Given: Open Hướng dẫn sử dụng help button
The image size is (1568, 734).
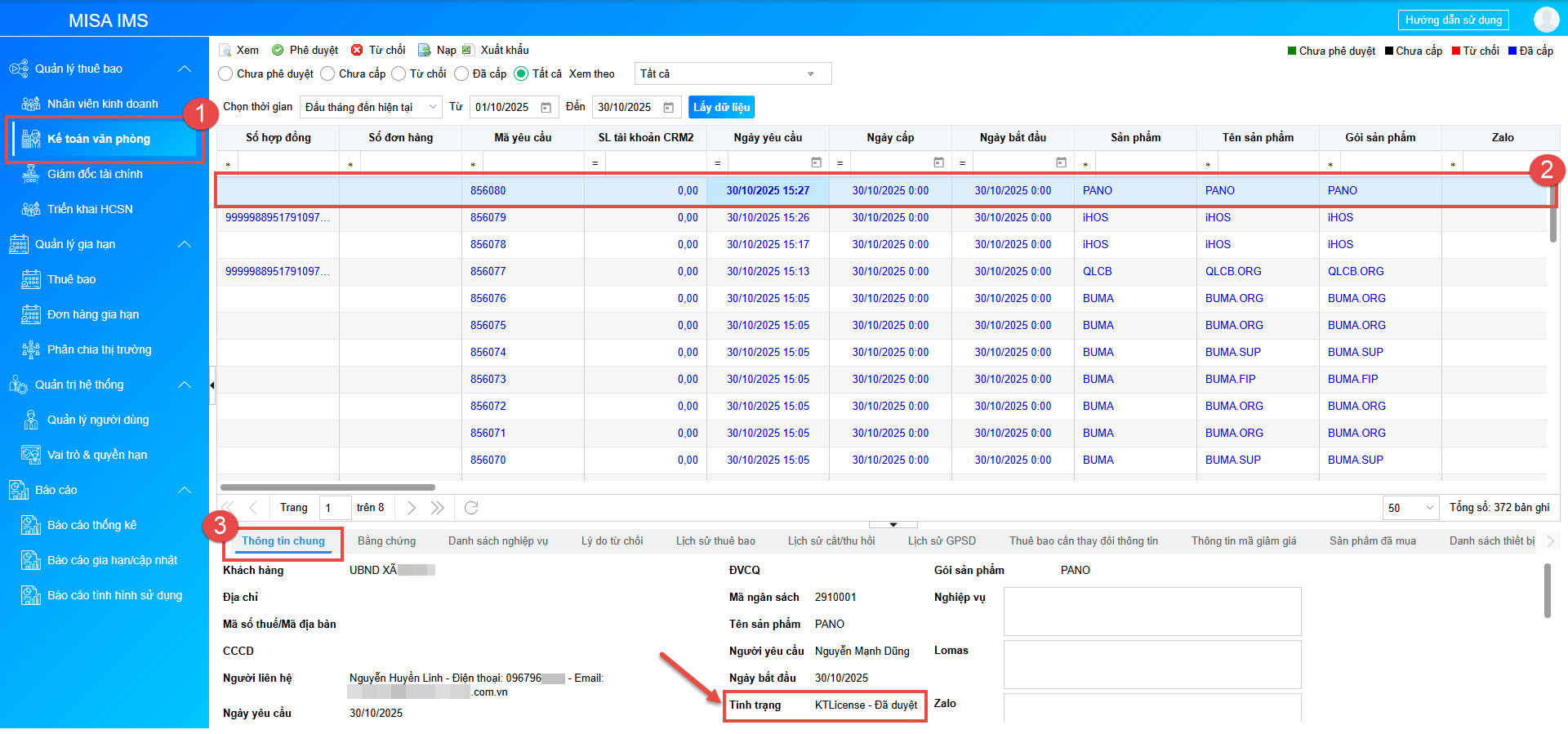Looking at the screenshot, I should point(1453,20).
